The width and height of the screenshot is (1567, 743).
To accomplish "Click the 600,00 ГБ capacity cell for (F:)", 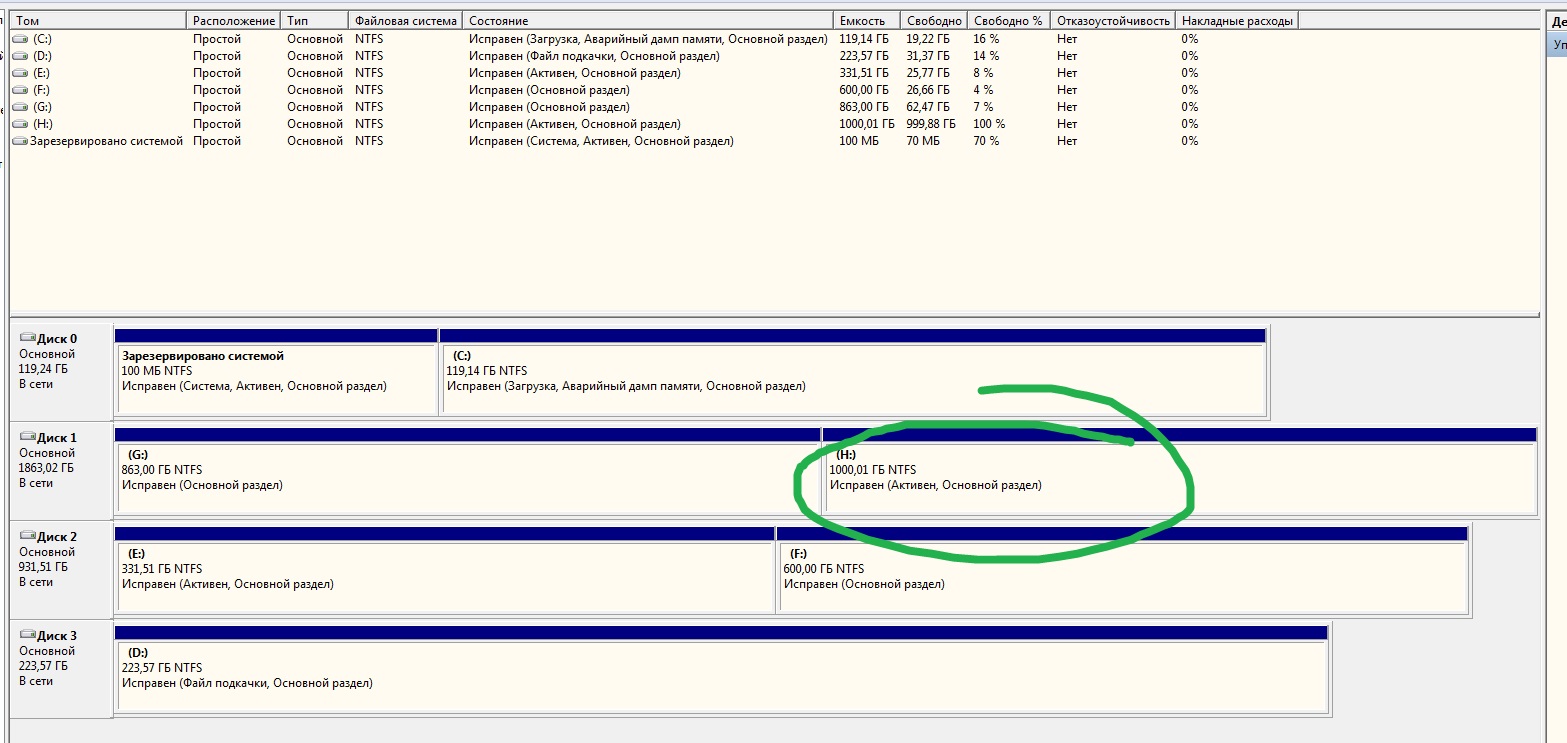I will click(x=864, y=90).
